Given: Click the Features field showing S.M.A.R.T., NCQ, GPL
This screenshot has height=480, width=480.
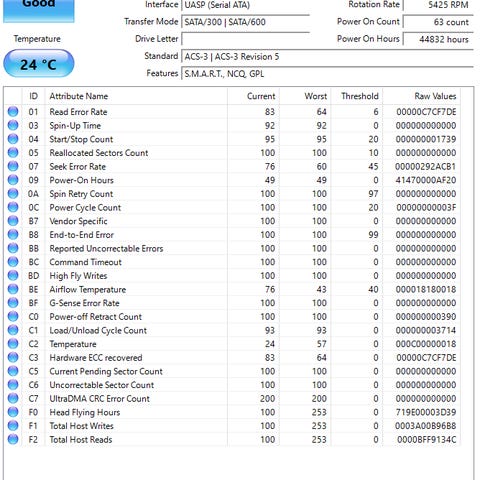Looking at the screenshot, I should (327, 73).
